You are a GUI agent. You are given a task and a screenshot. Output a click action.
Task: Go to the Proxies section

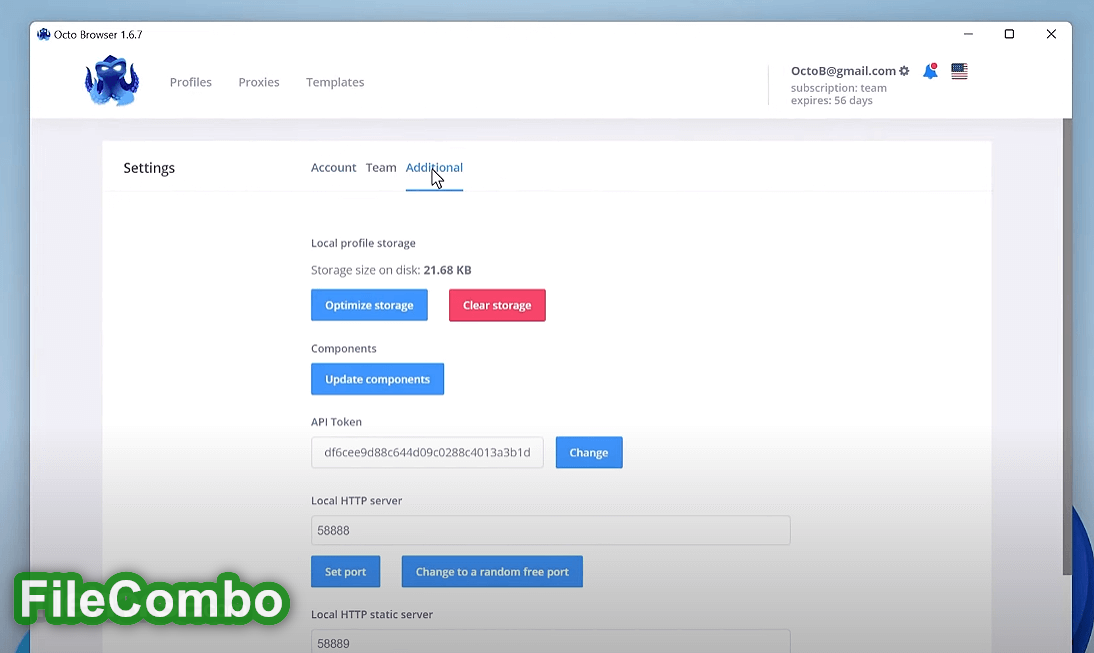pyautogui.click(x=259, y=82)
